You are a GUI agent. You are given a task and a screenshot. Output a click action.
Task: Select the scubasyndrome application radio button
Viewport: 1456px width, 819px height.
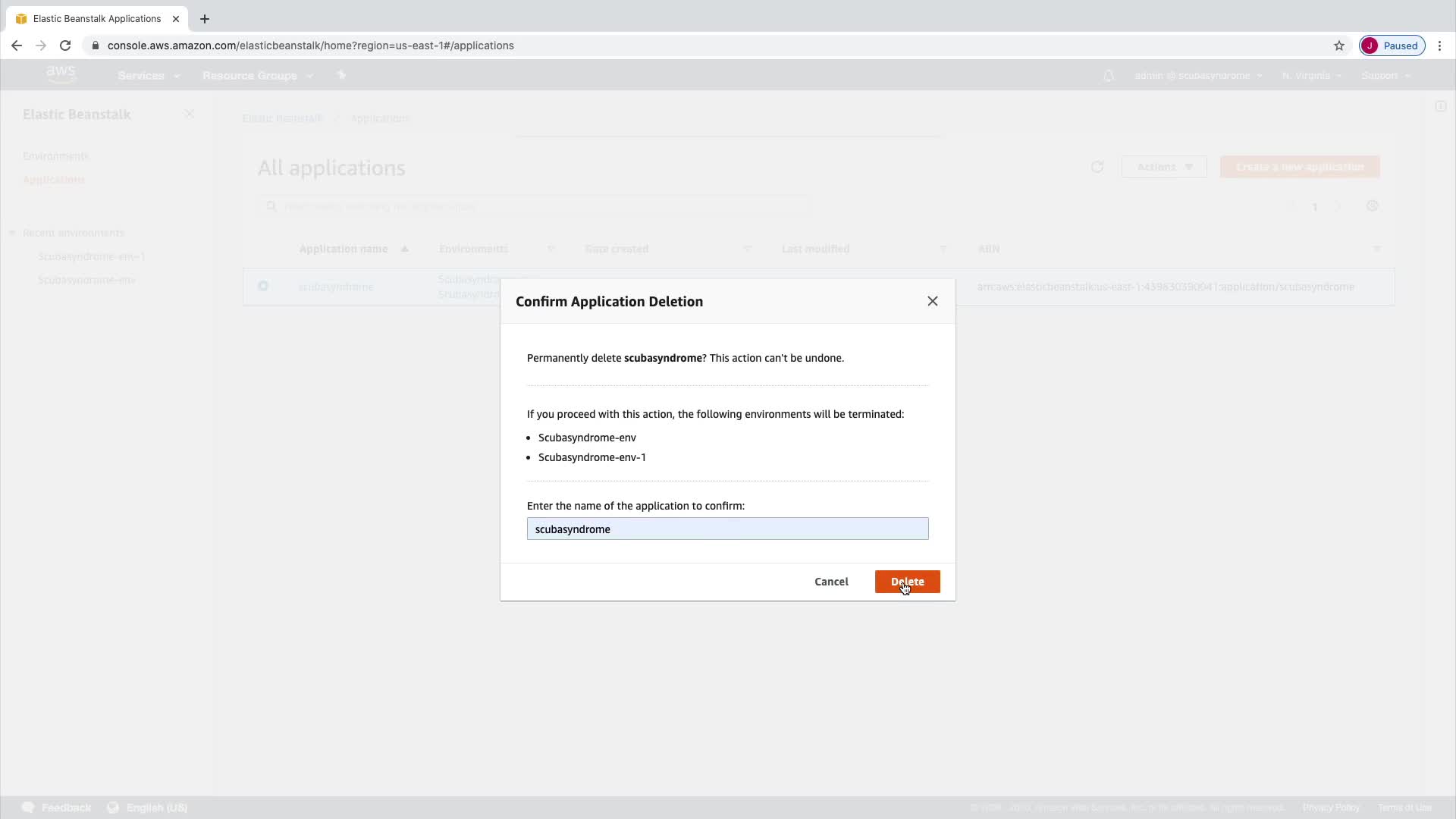[x=263, y=287]
